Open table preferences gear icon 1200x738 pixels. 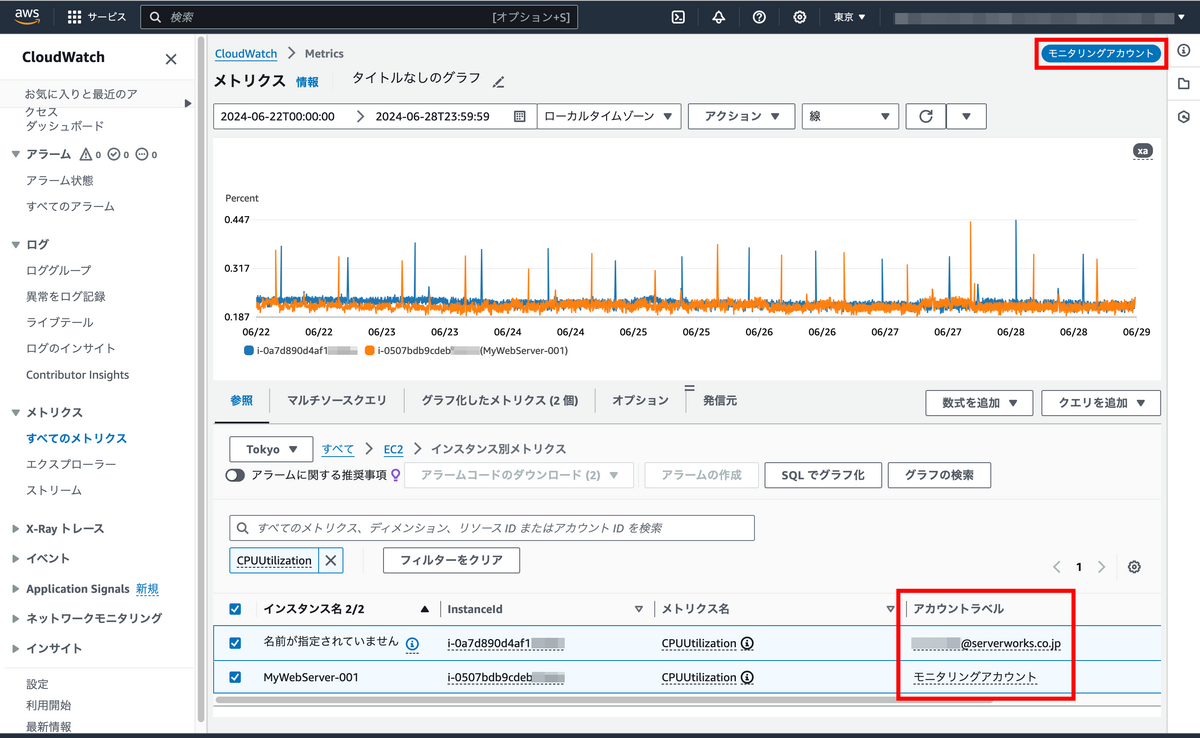tap(1134, 567)
